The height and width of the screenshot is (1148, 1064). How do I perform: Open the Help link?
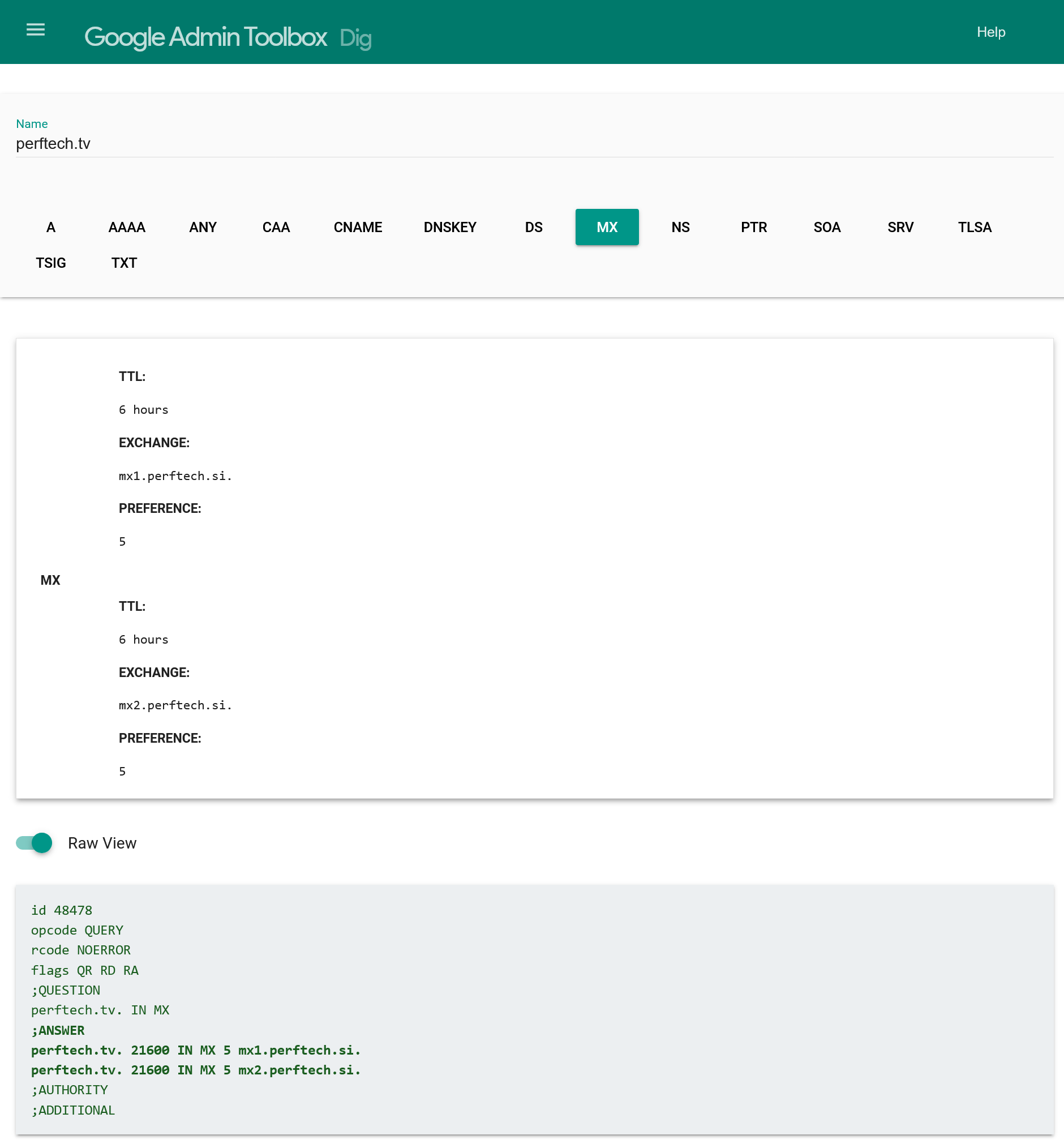pos(990,32)
